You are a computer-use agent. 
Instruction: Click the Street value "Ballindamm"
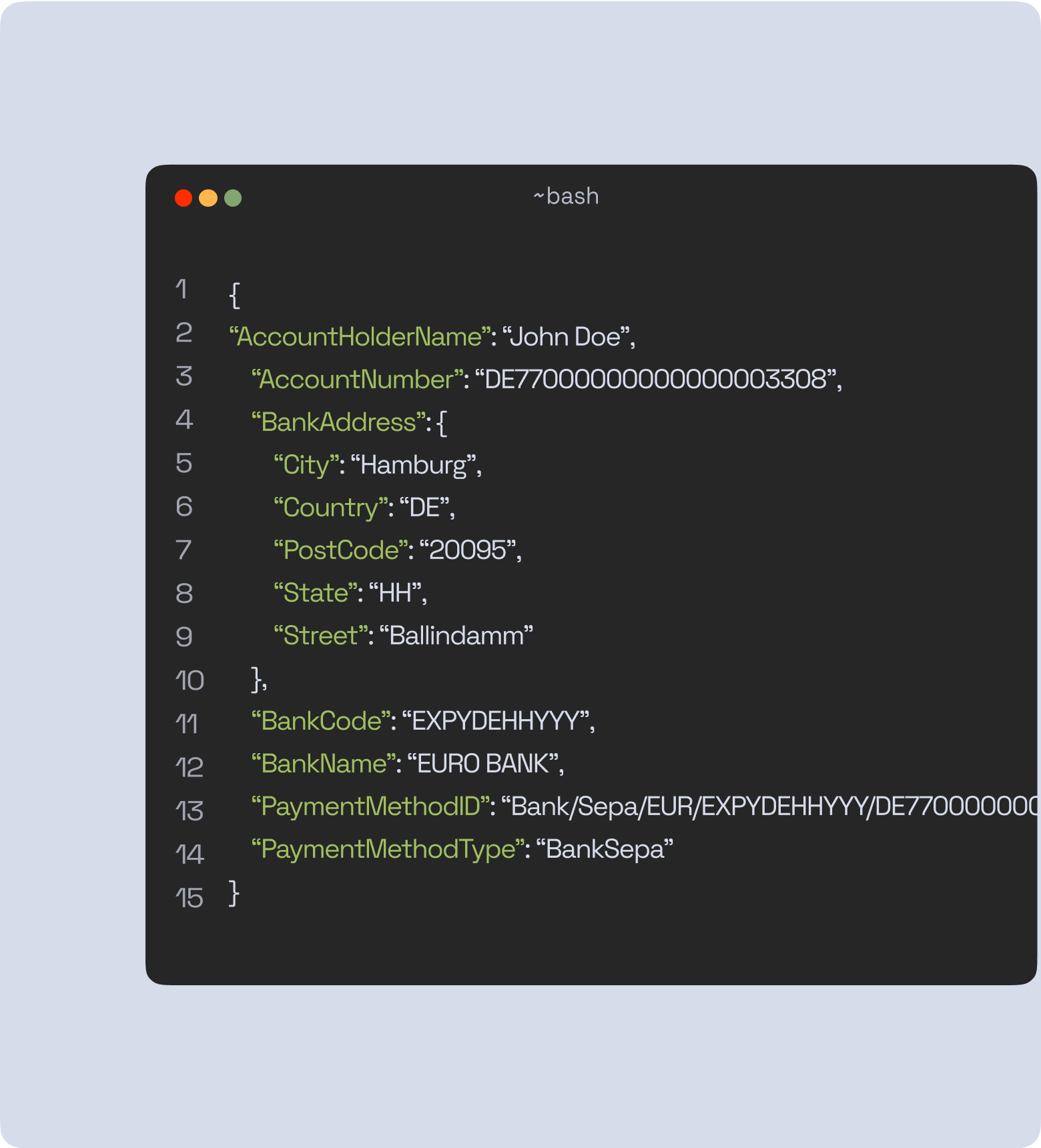tap(456, 636)
